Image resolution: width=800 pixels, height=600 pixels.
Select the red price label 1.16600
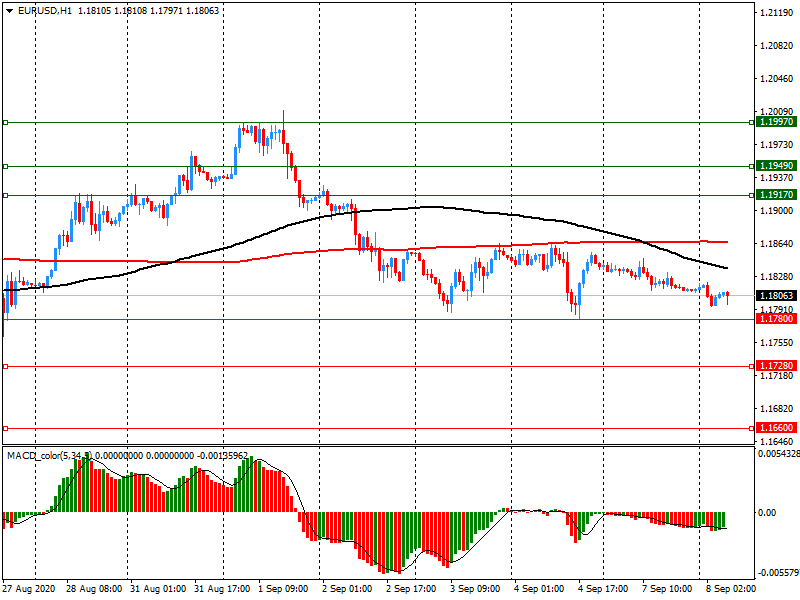[777, 428]
